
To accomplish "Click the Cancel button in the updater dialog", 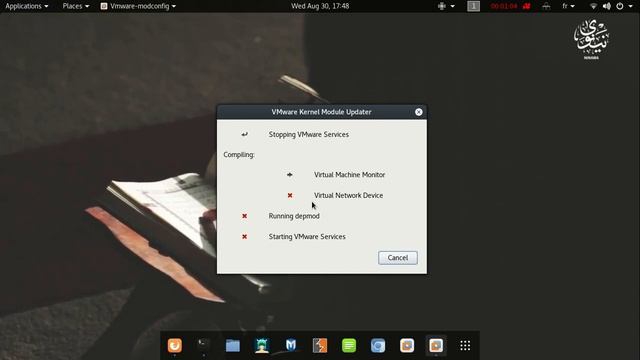I will (398, 258).
